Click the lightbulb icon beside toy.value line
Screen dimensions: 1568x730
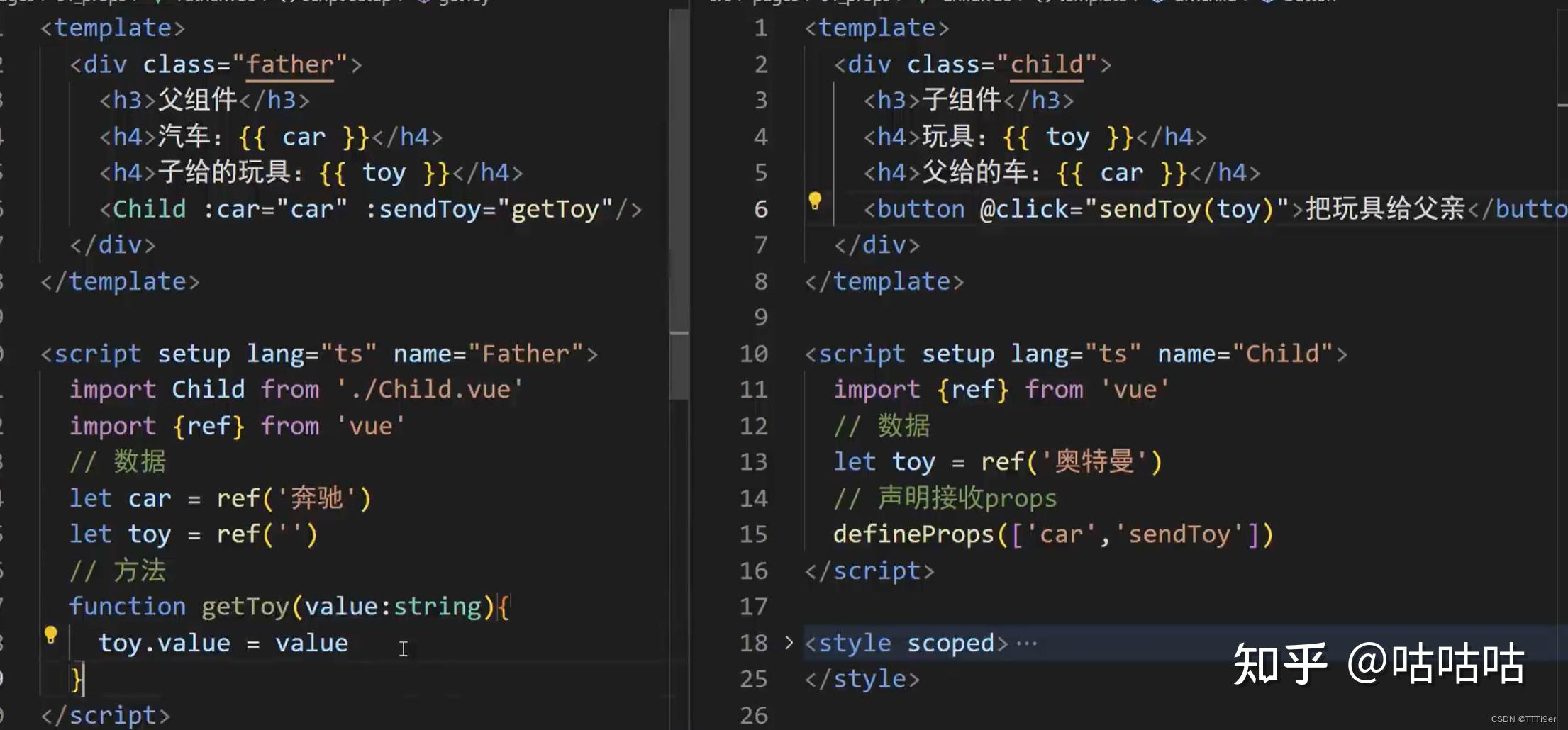[x=50, y=634]
